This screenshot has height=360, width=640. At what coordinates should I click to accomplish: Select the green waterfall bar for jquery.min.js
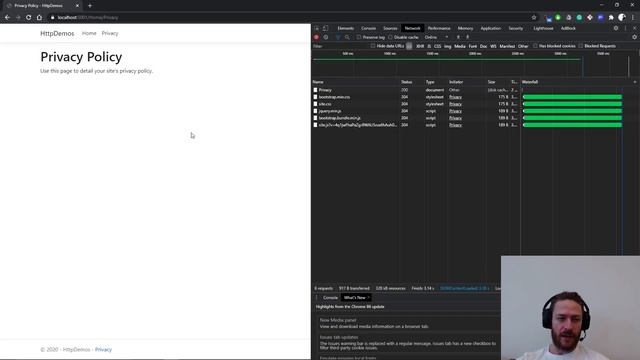572,111
